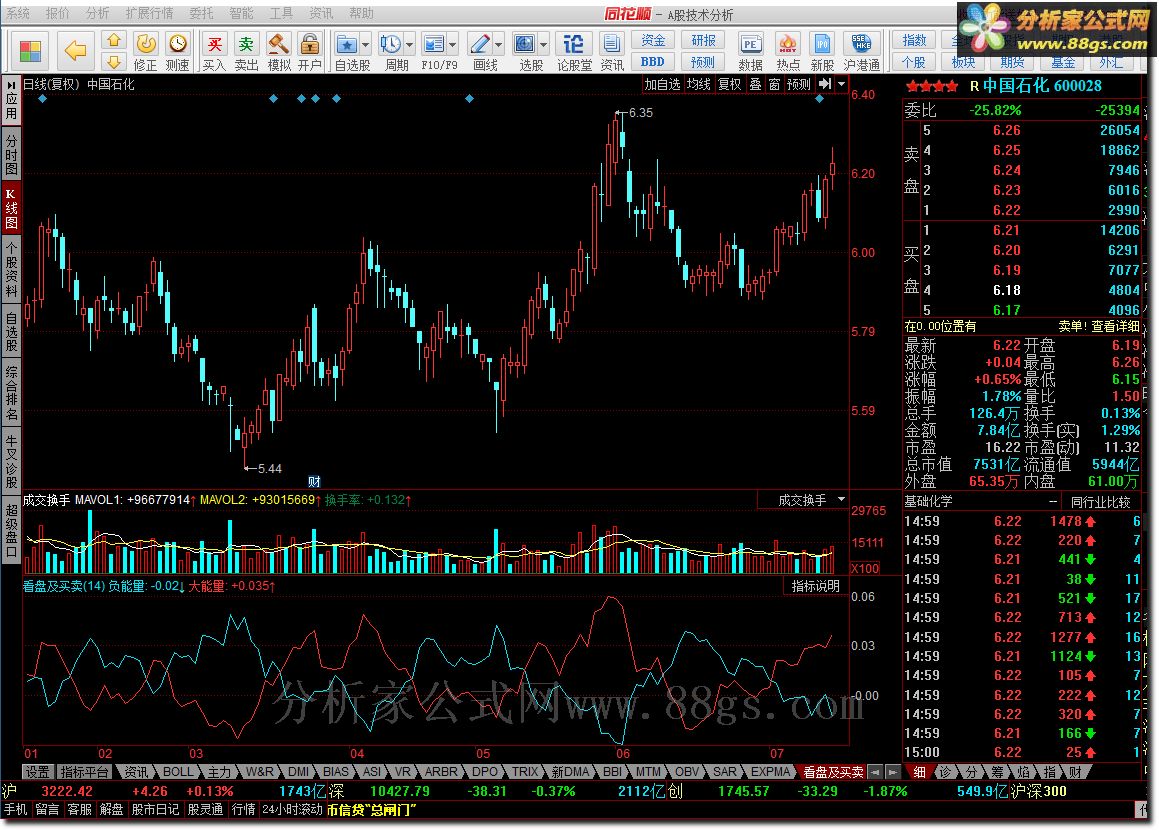Screen dimensions: 1159x830
Task: Open the 报价 menu
Action: (58, 13)
